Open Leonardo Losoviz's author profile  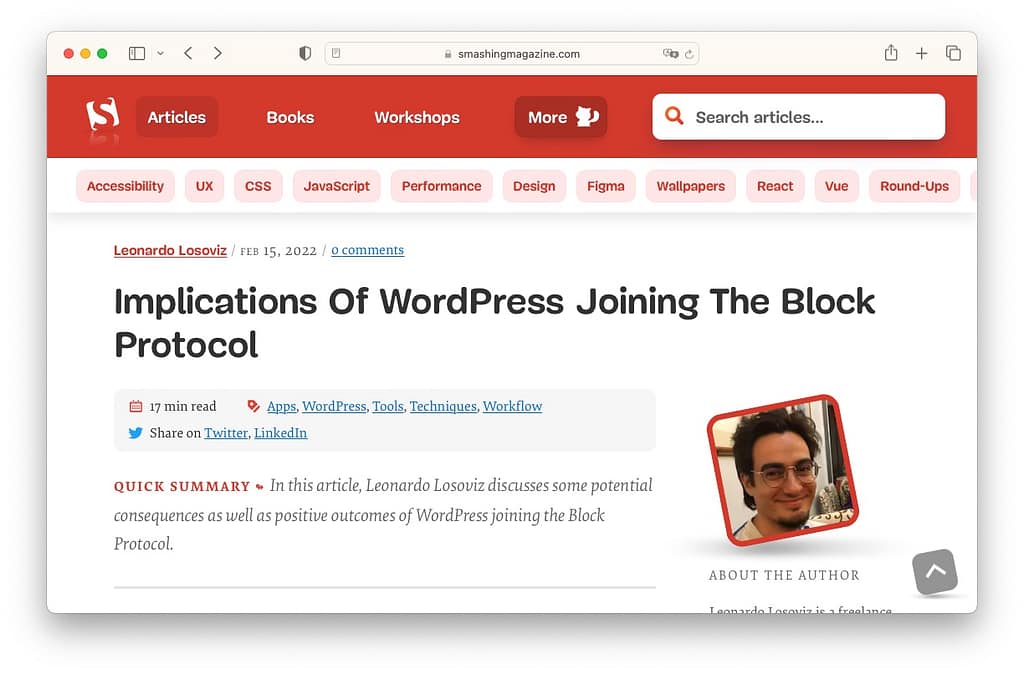170,250
